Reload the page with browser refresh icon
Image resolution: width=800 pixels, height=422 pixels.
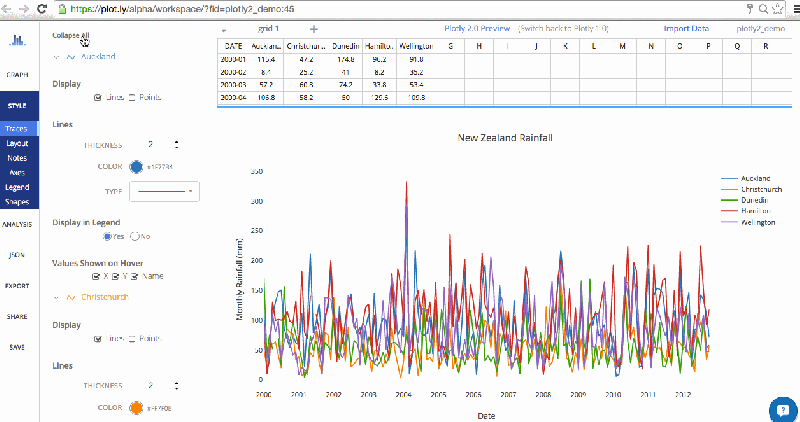(x=42, y=9)
